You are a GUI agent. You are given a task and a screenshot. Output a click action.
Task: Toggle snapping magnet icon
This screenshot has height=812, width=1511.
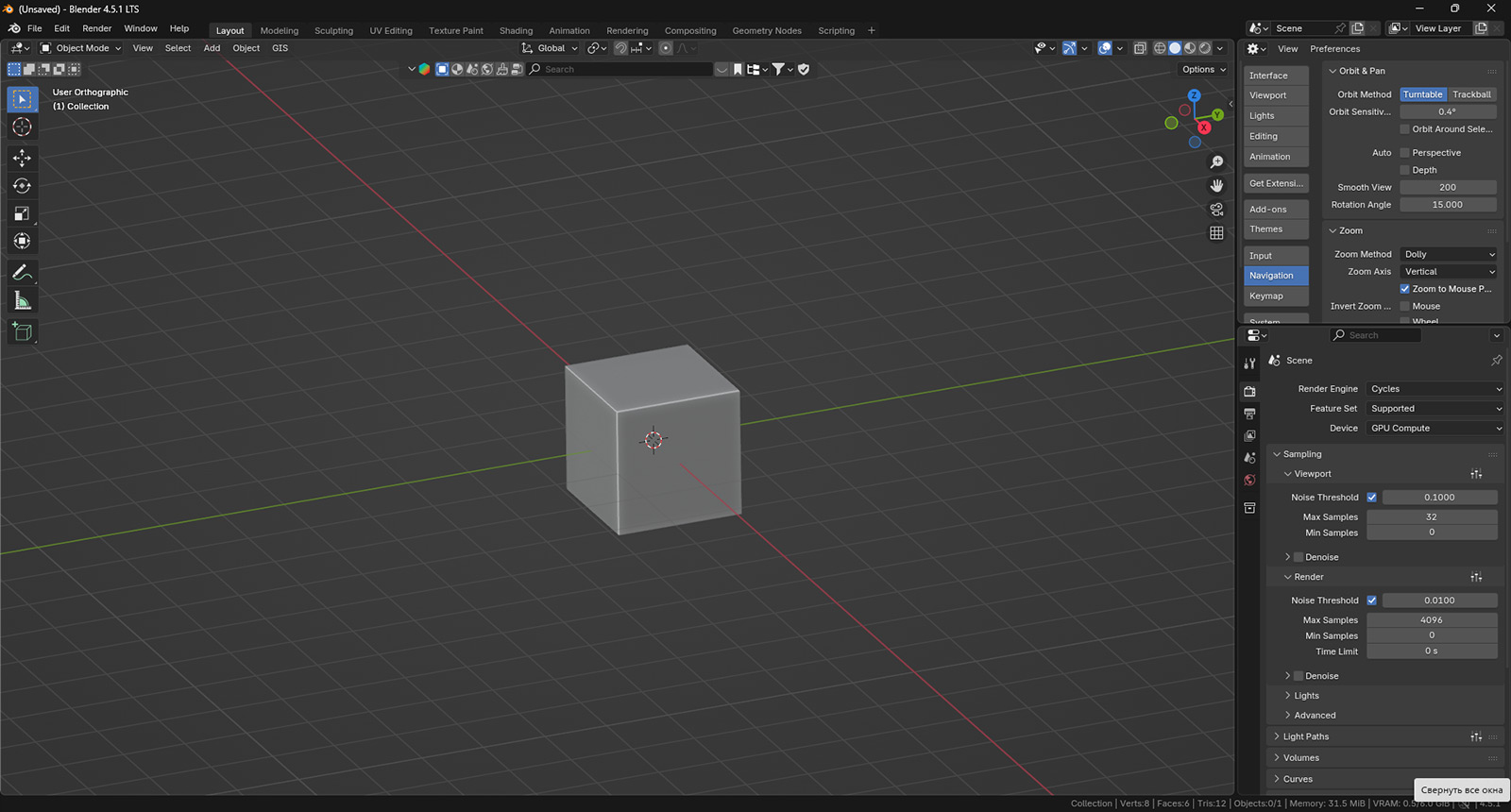coord(620,48)
